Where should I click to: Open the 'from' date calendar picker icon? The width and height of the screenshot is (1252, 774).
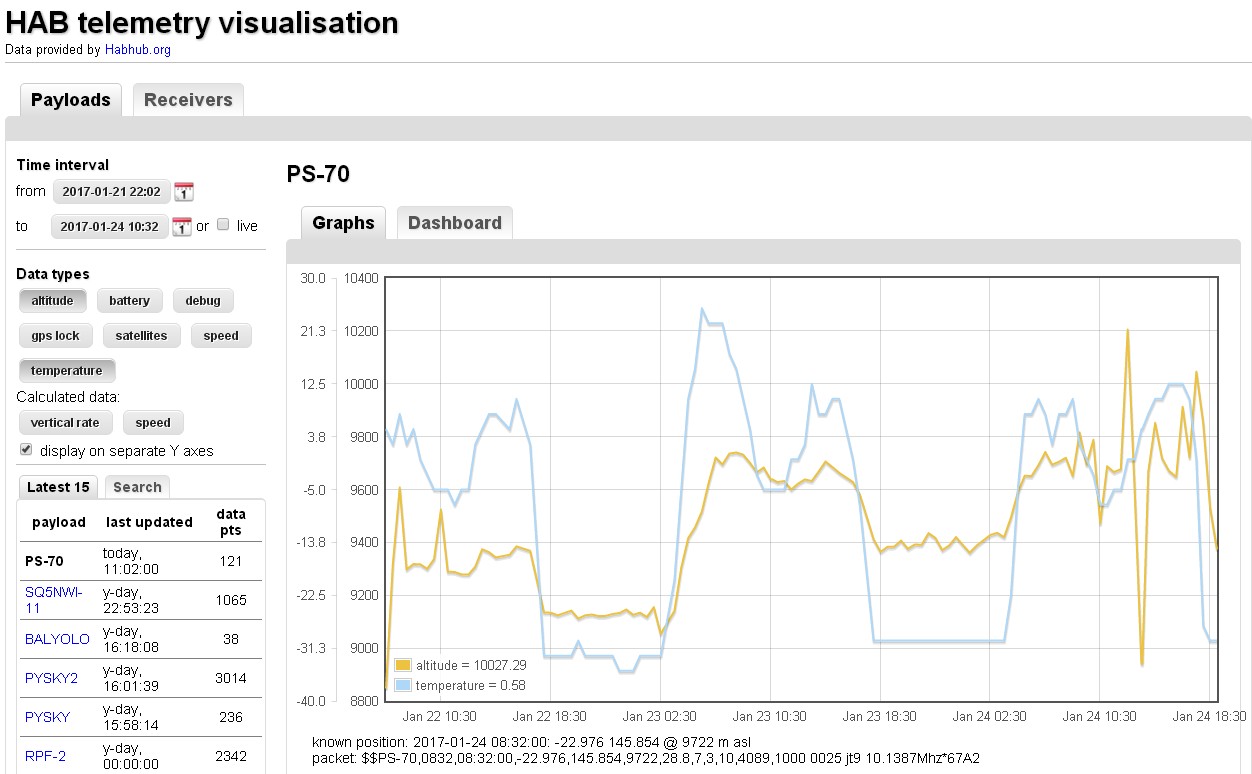tap(183, 192)
